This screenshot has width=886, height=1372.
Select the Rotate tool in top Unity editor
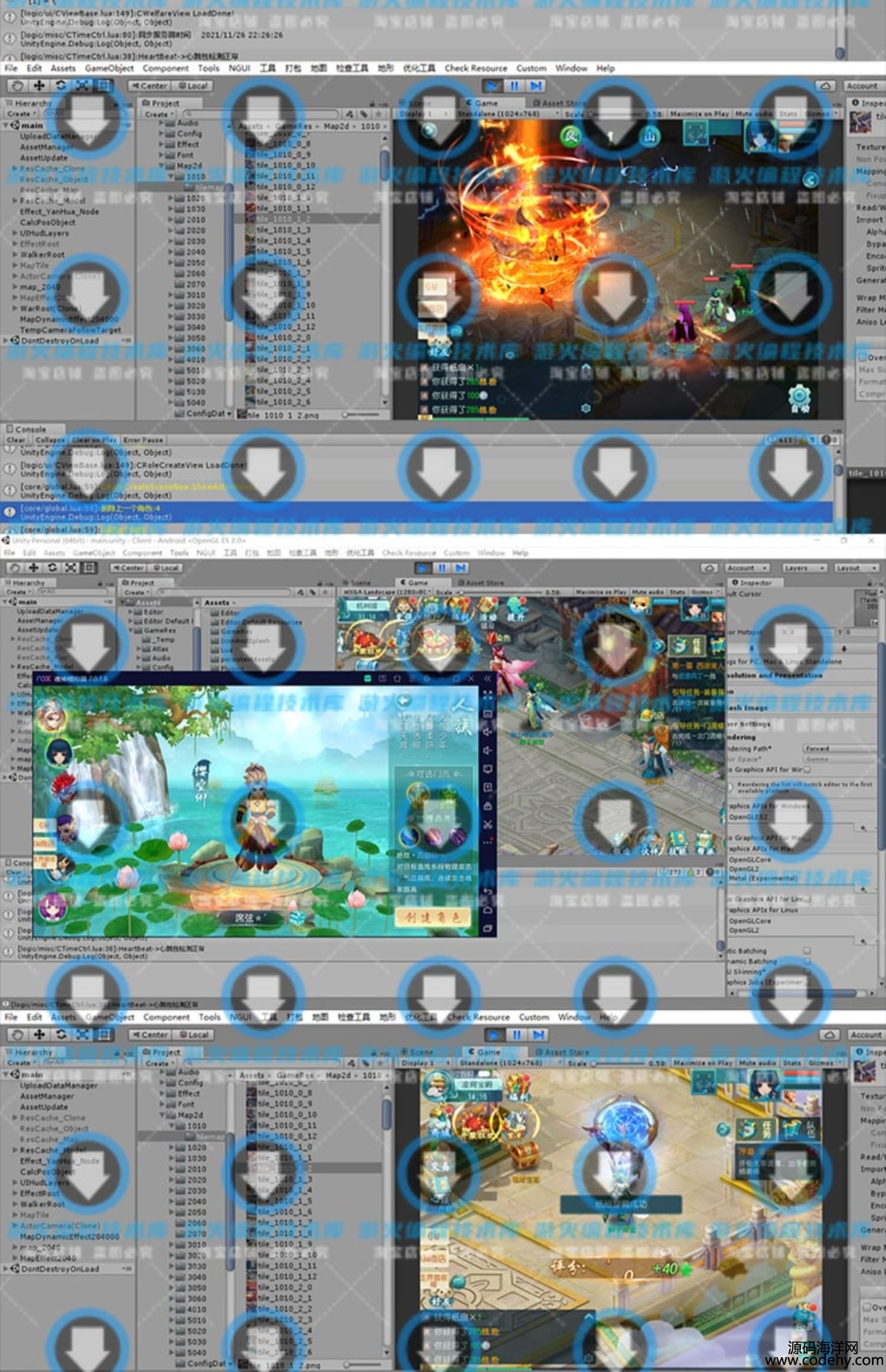61,86
